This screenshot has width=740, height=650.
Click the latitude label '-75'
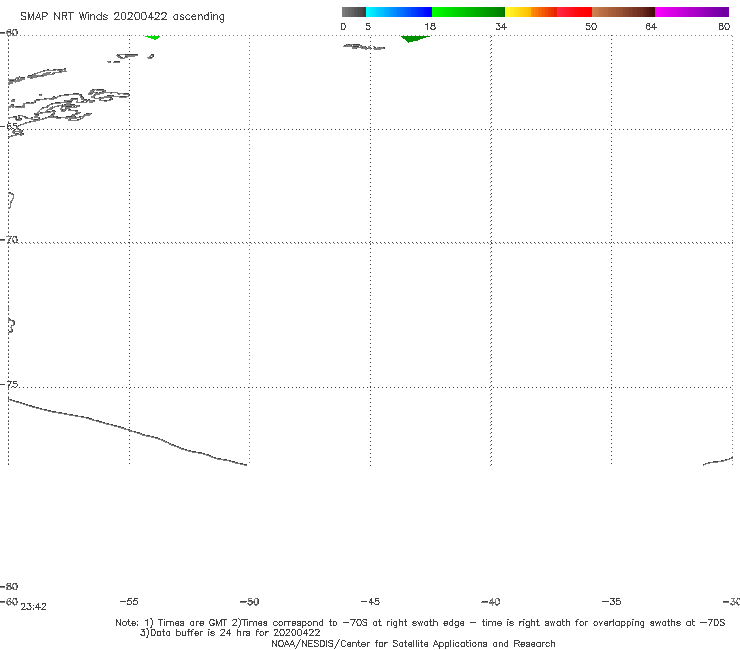(x=9, y=384)
